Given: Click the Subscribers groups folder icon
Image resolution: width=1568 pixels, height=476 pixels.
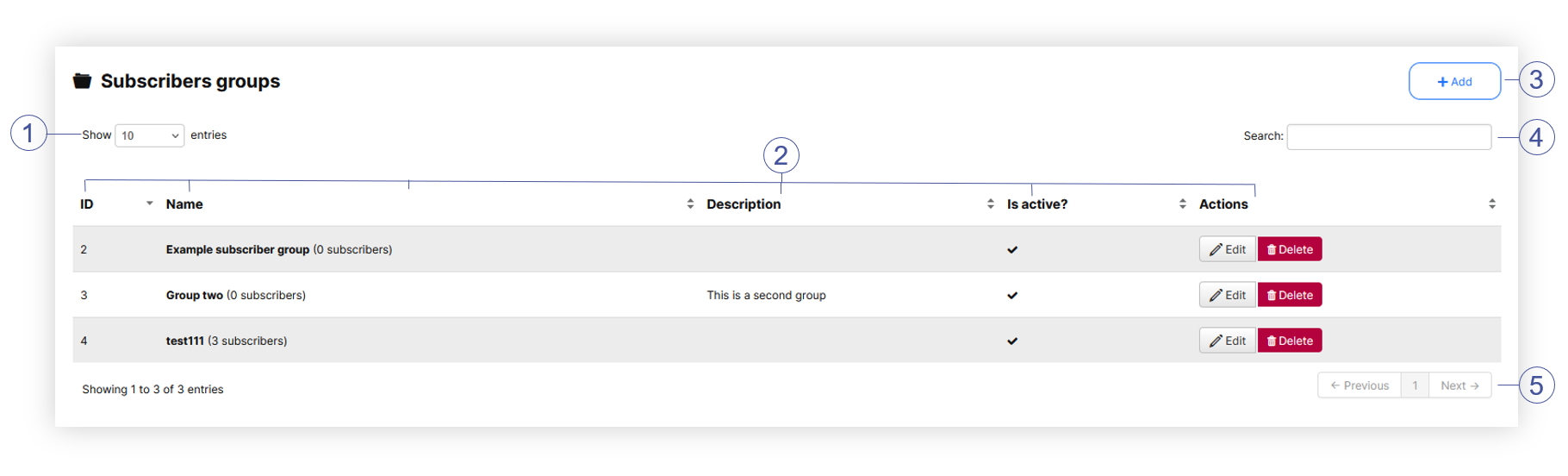Looking at the screenshot, I should pyautogui.click(x=82, y=81).
